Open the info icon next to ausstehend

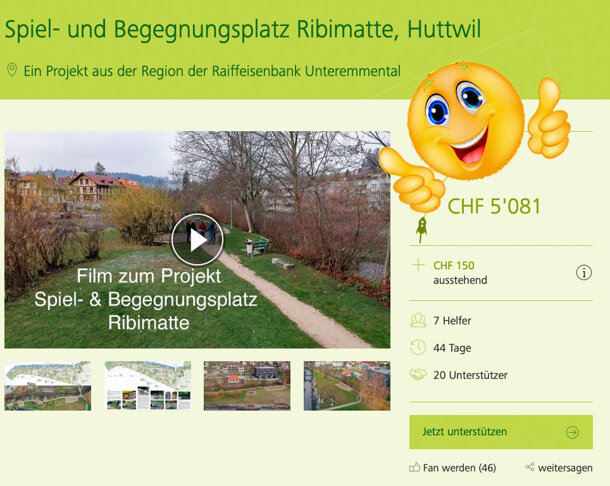pos(583,273)
